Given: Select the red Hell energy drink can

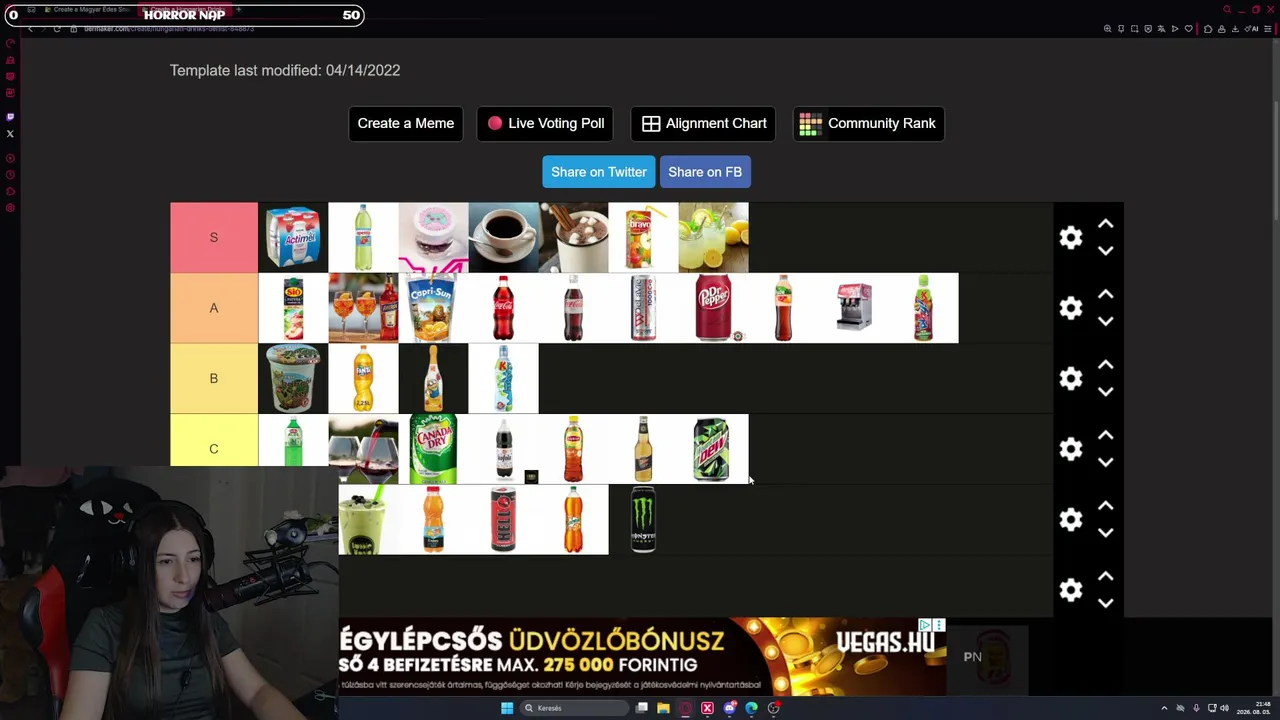Looking at the screenshot, I should [503, 519].
